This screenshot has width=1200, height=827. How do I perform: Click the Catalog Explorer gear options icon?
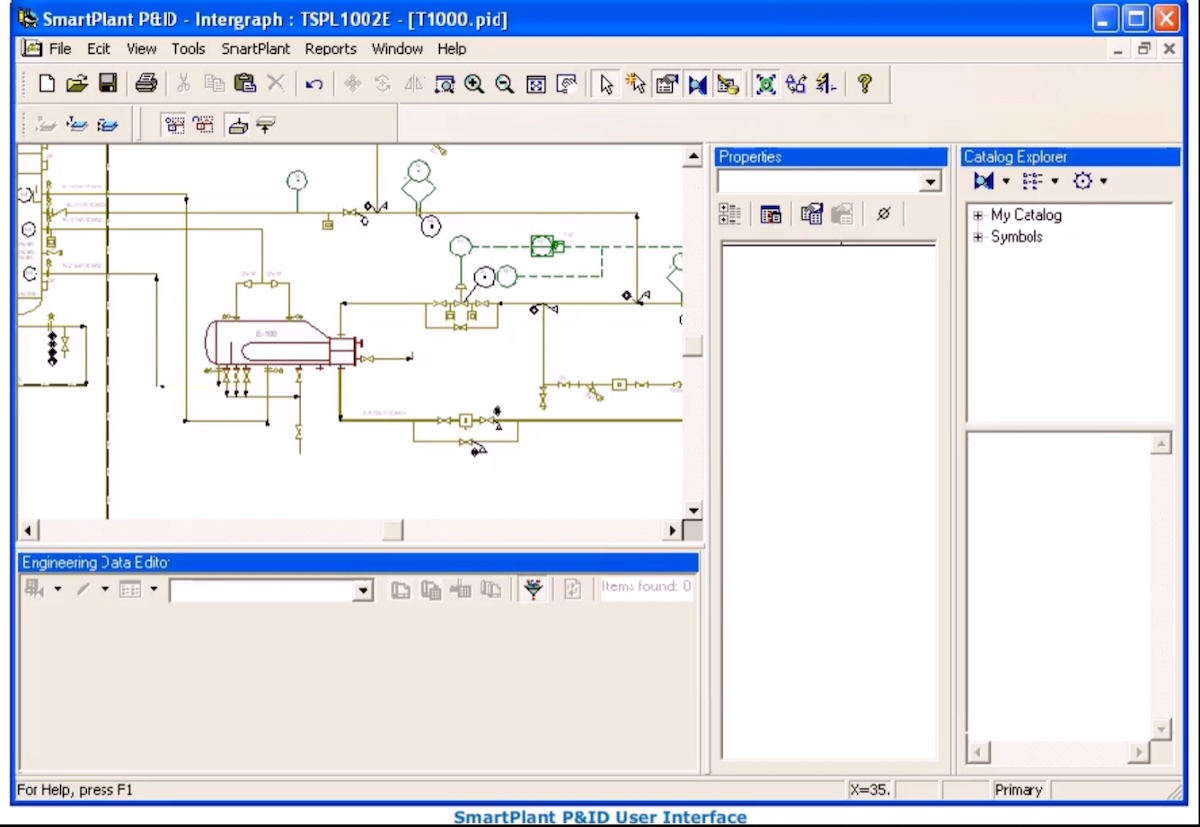pyautogui.click(x=1082, y=181)
